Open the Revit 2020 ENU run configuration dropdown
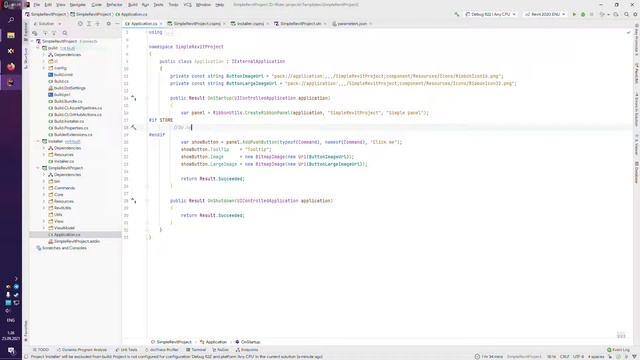The height and width of the screenshot is (360, 640). tap(544, 14)
